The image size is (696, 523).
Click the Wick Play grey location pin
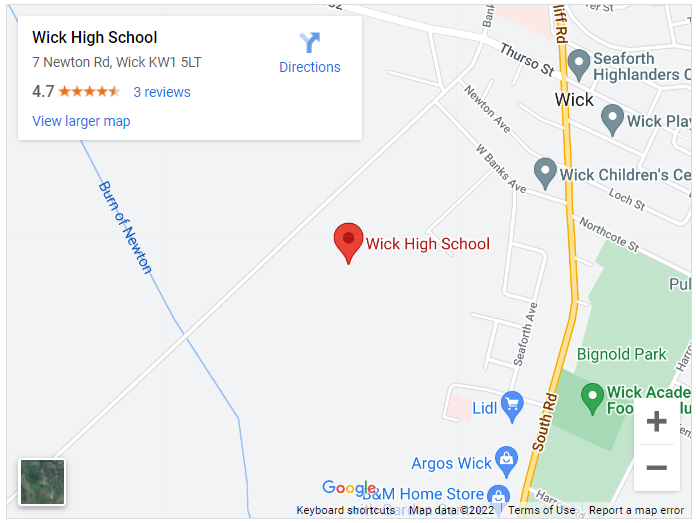(x=612, y=120)
